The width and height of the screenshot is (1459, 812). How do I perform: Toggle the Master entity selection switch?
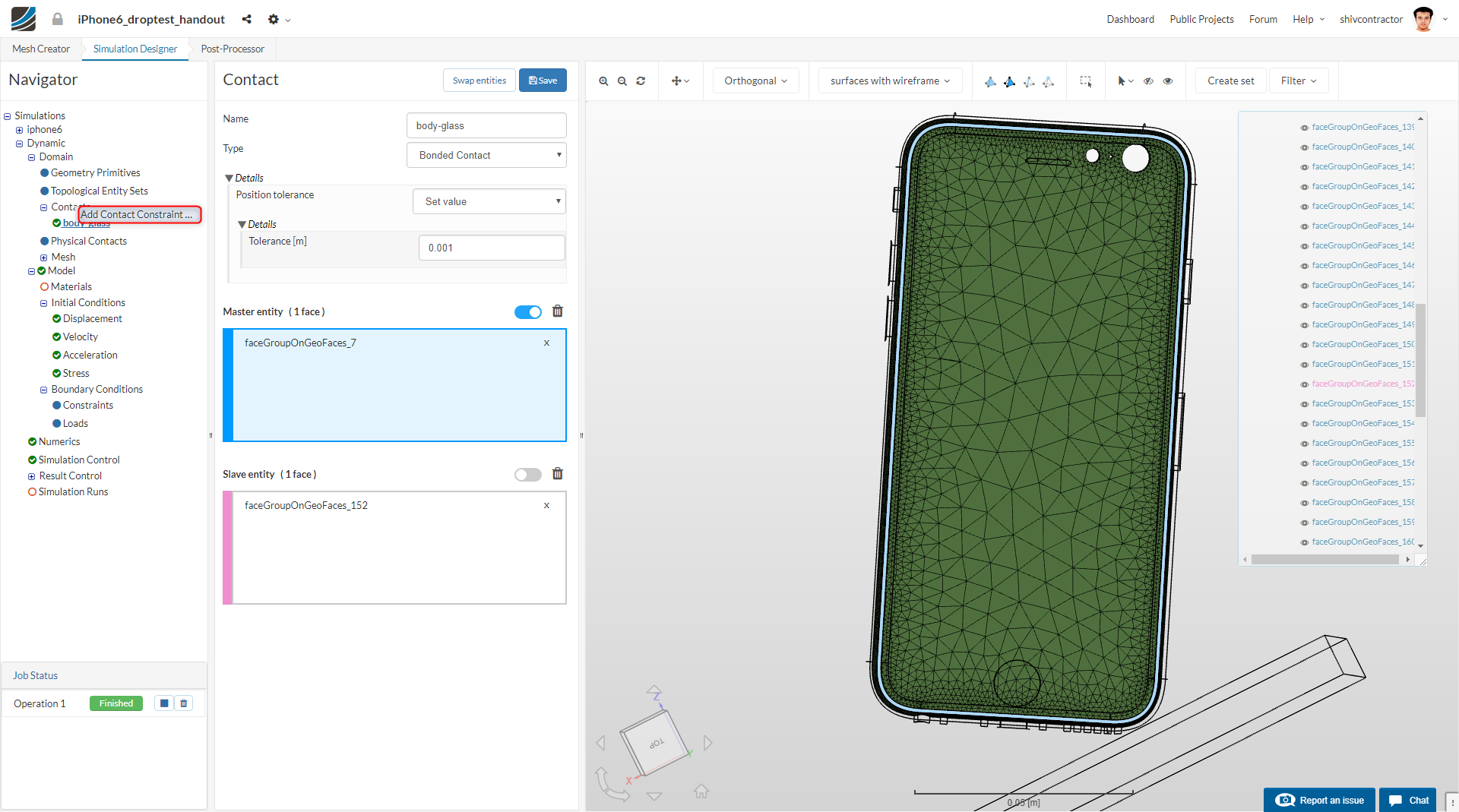(527, 312)
